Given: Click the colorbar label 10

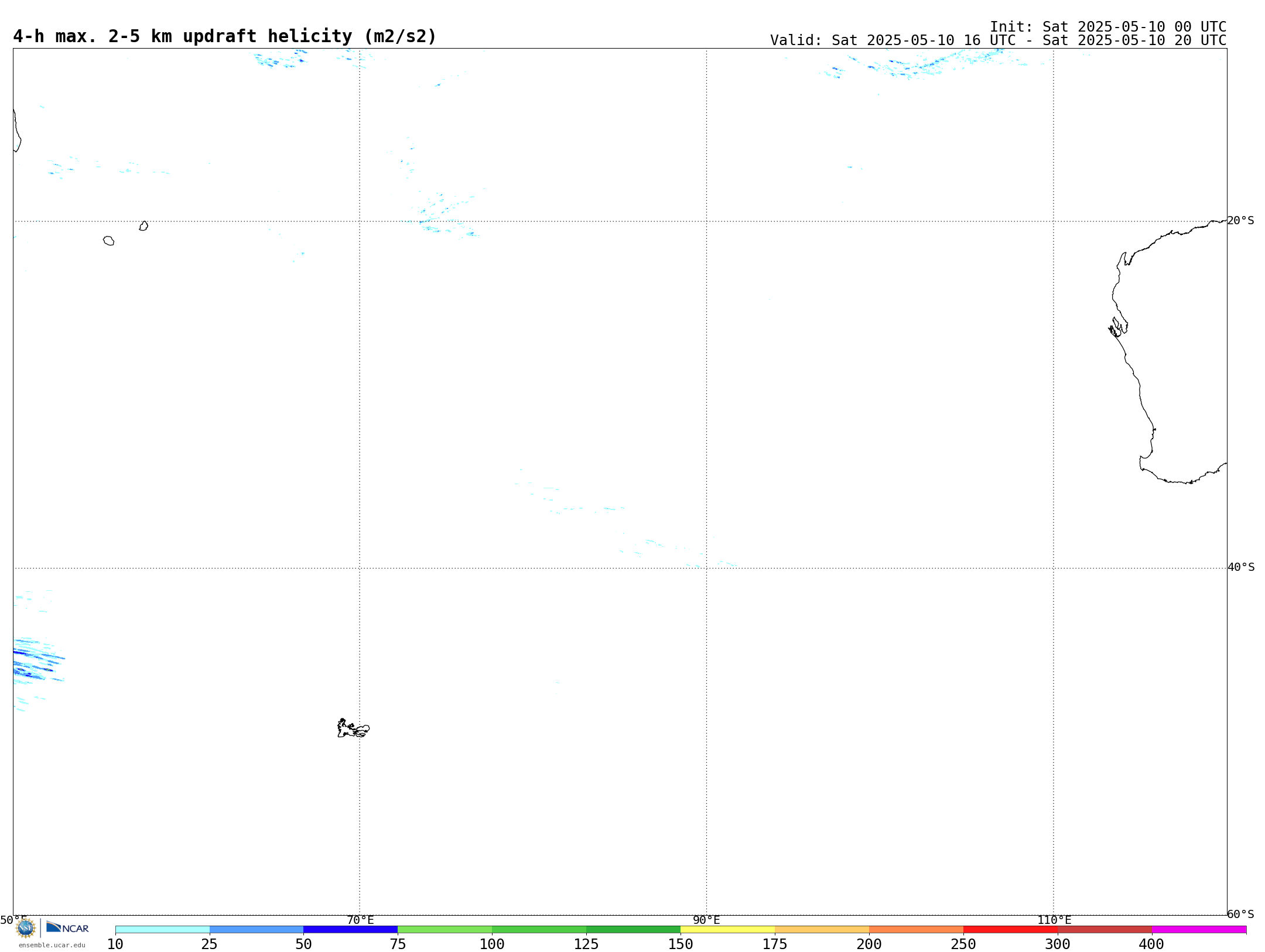Looking at the screenshot, I should coord(115,944).
